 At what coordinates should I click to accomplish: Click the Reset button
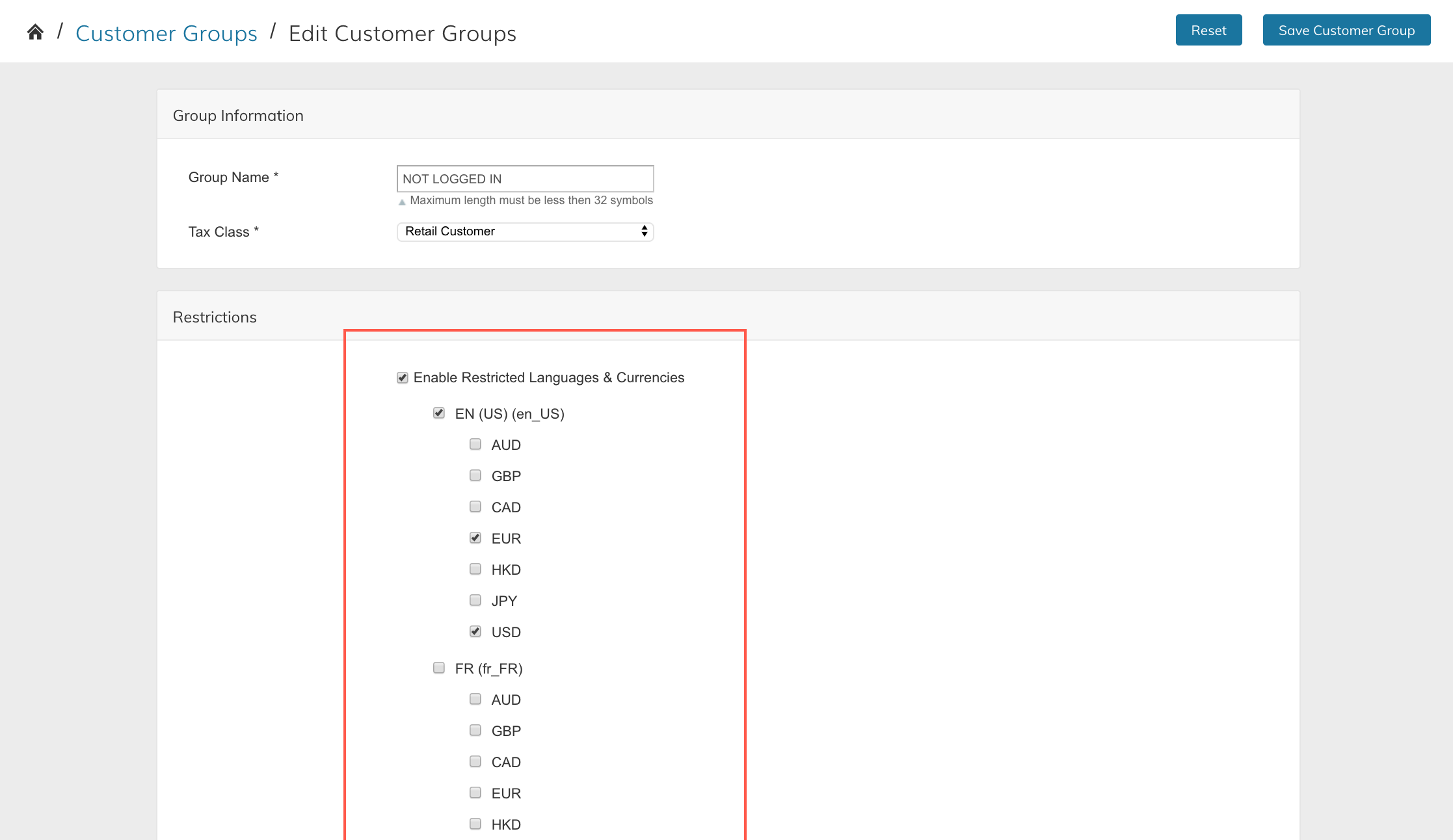coord(1208,31)
